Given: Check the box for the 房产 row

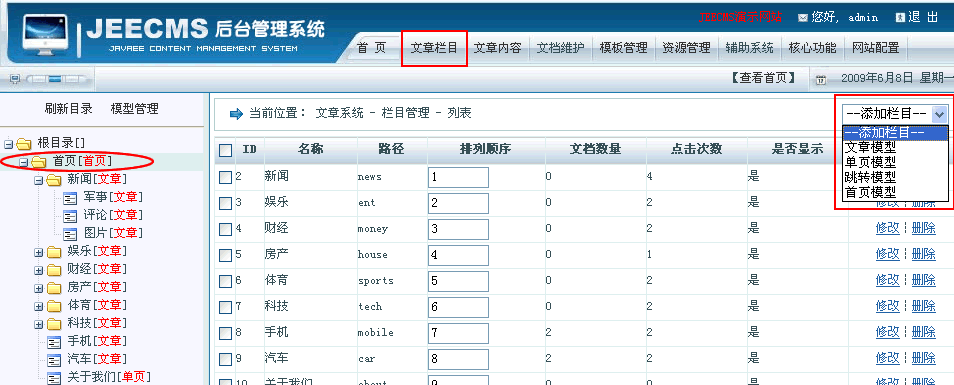Looking at the screenshot, I should 225,255.
